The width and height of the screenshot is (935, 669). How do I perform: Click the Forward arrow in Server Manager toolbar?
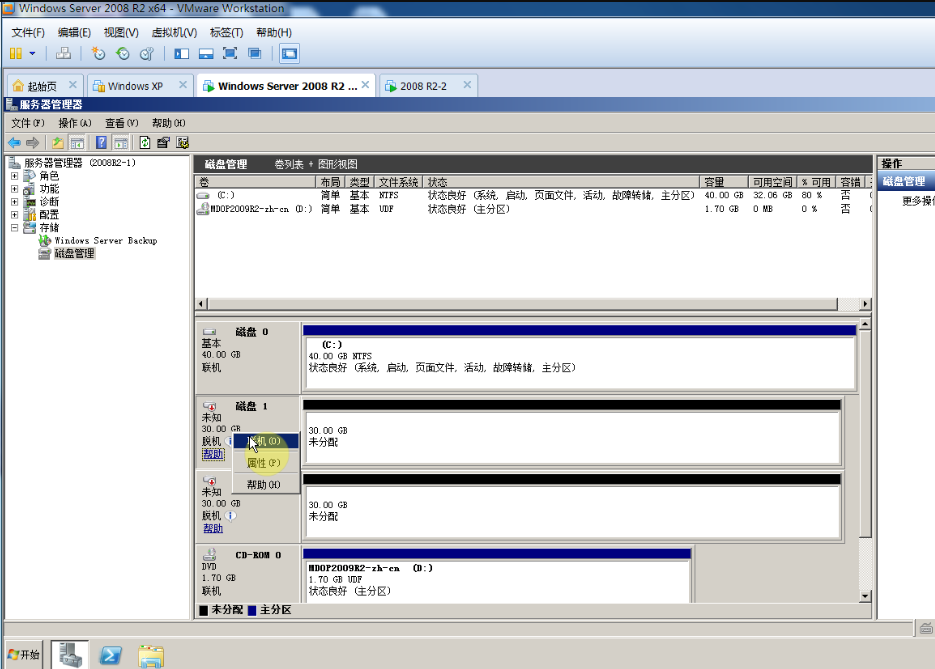[33, 143]
